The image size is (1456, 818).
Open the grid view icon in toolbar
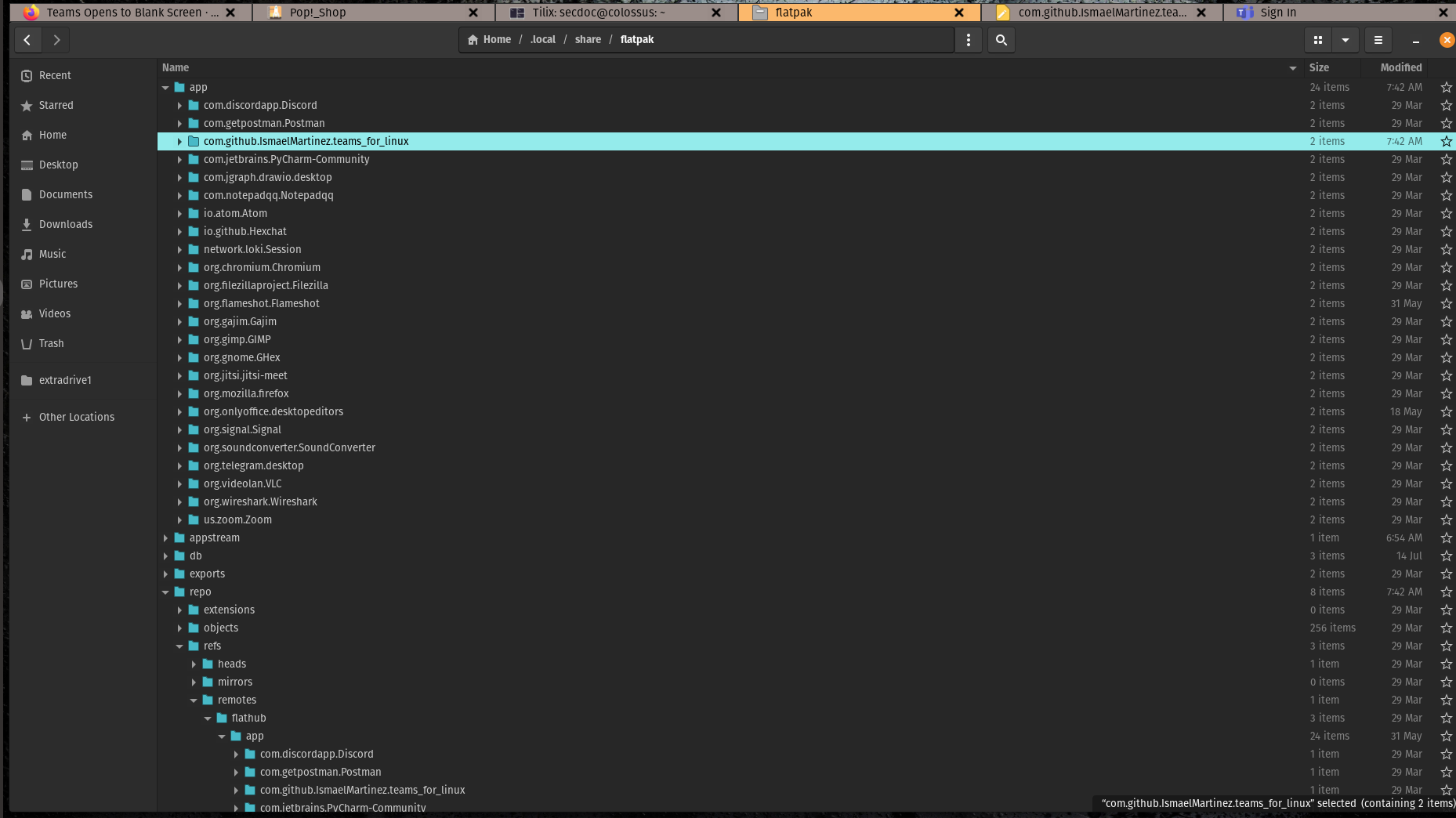tap(1319, 40)
